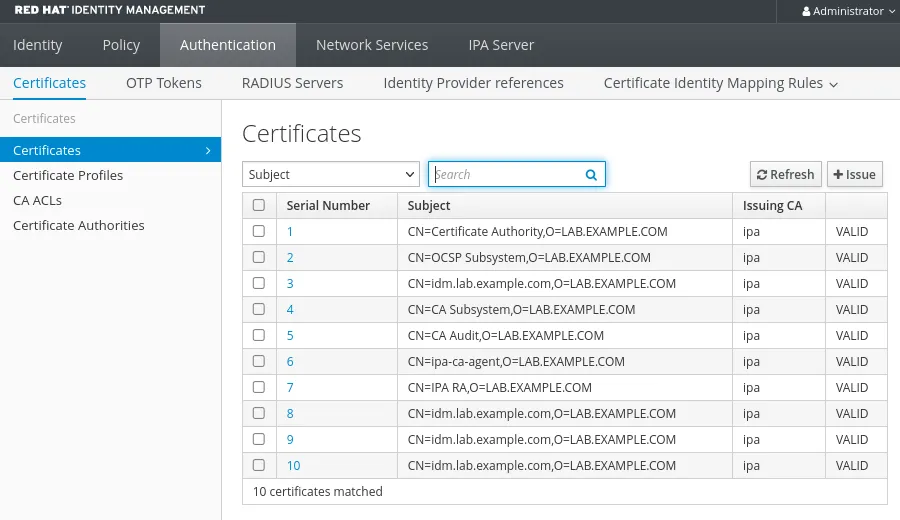The width and height of the screenshot is (900, 520).
Task: Open certificate serial number 1 link
Action: (290, 231)
